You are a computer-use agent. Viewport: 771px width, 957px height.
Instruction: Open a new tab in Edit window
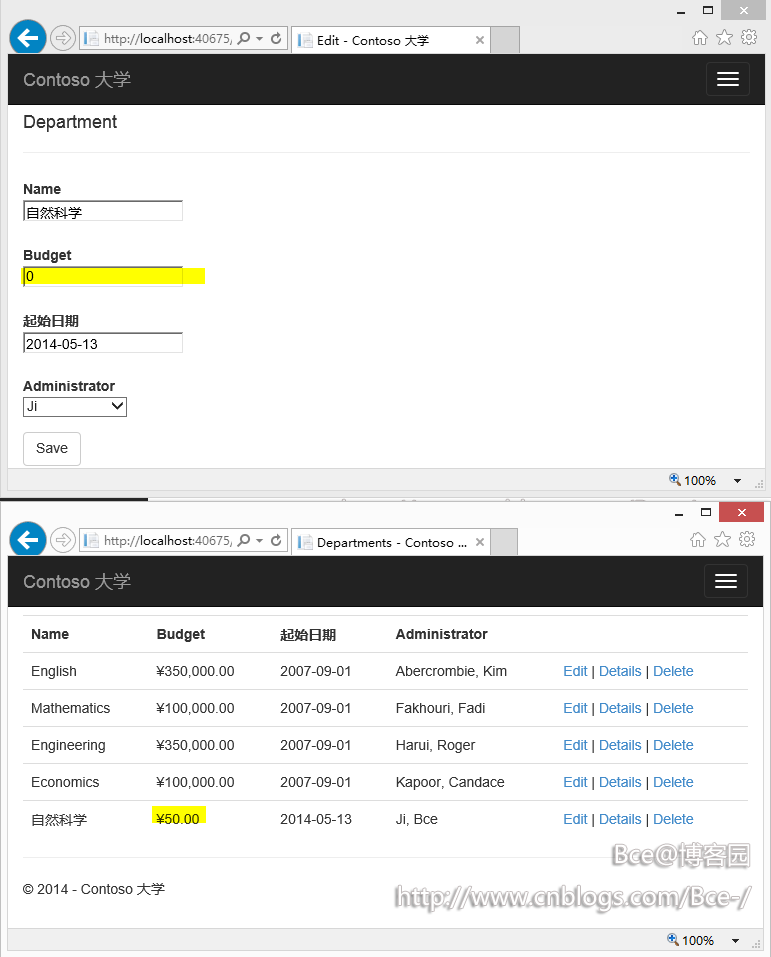coord(505,40)
